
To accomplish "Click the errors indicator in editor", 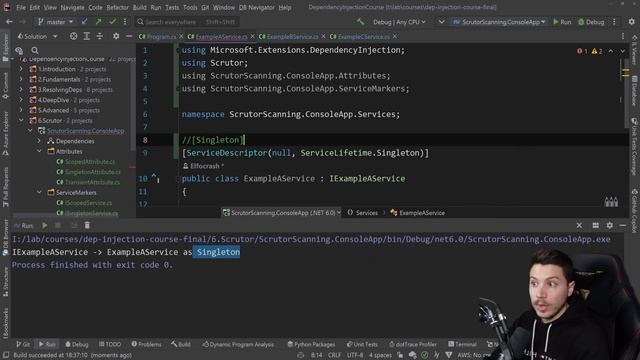I will (x=582, y=51).
